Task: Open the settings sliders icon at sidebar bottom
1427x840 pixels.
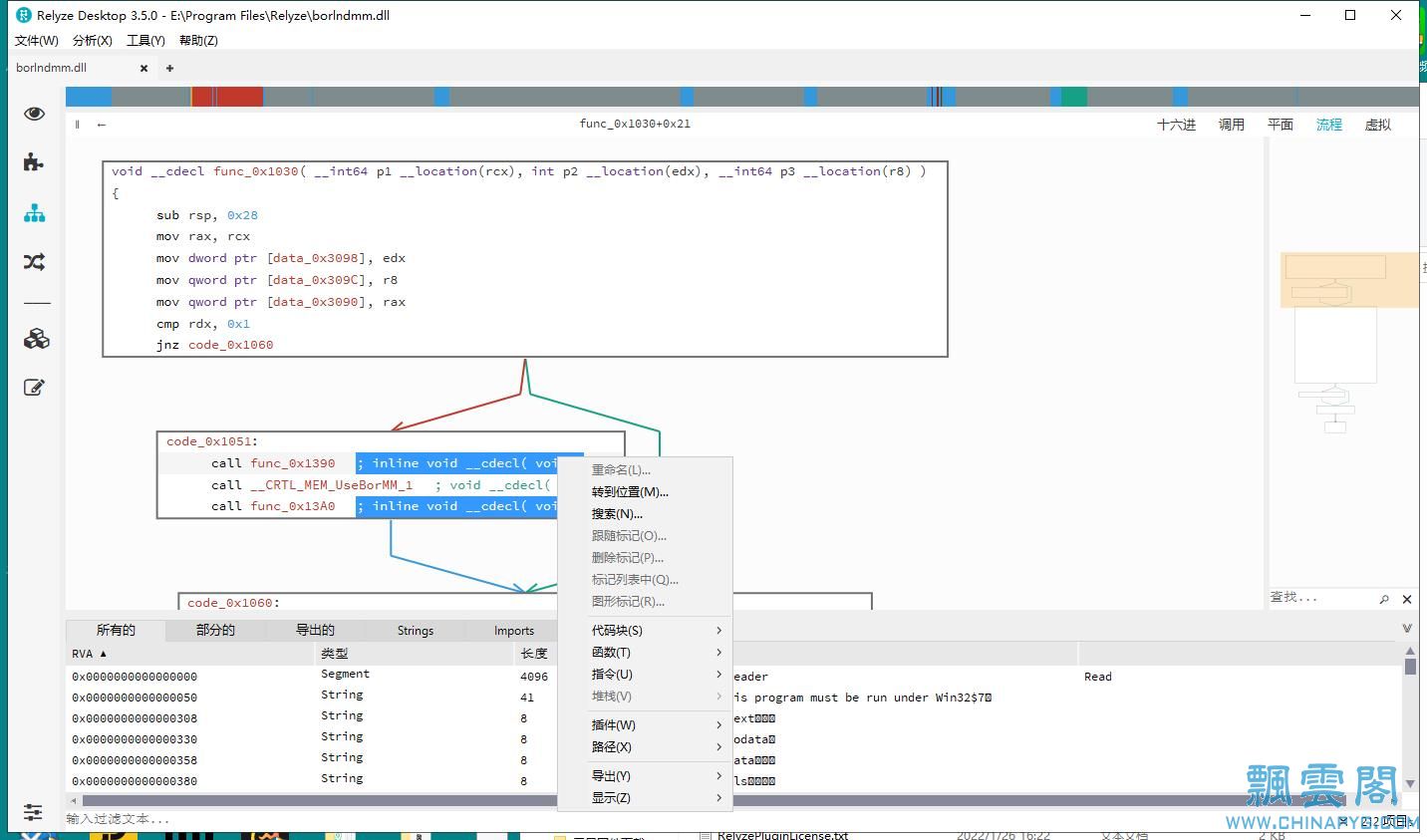Action: click(x=33, y=812)
